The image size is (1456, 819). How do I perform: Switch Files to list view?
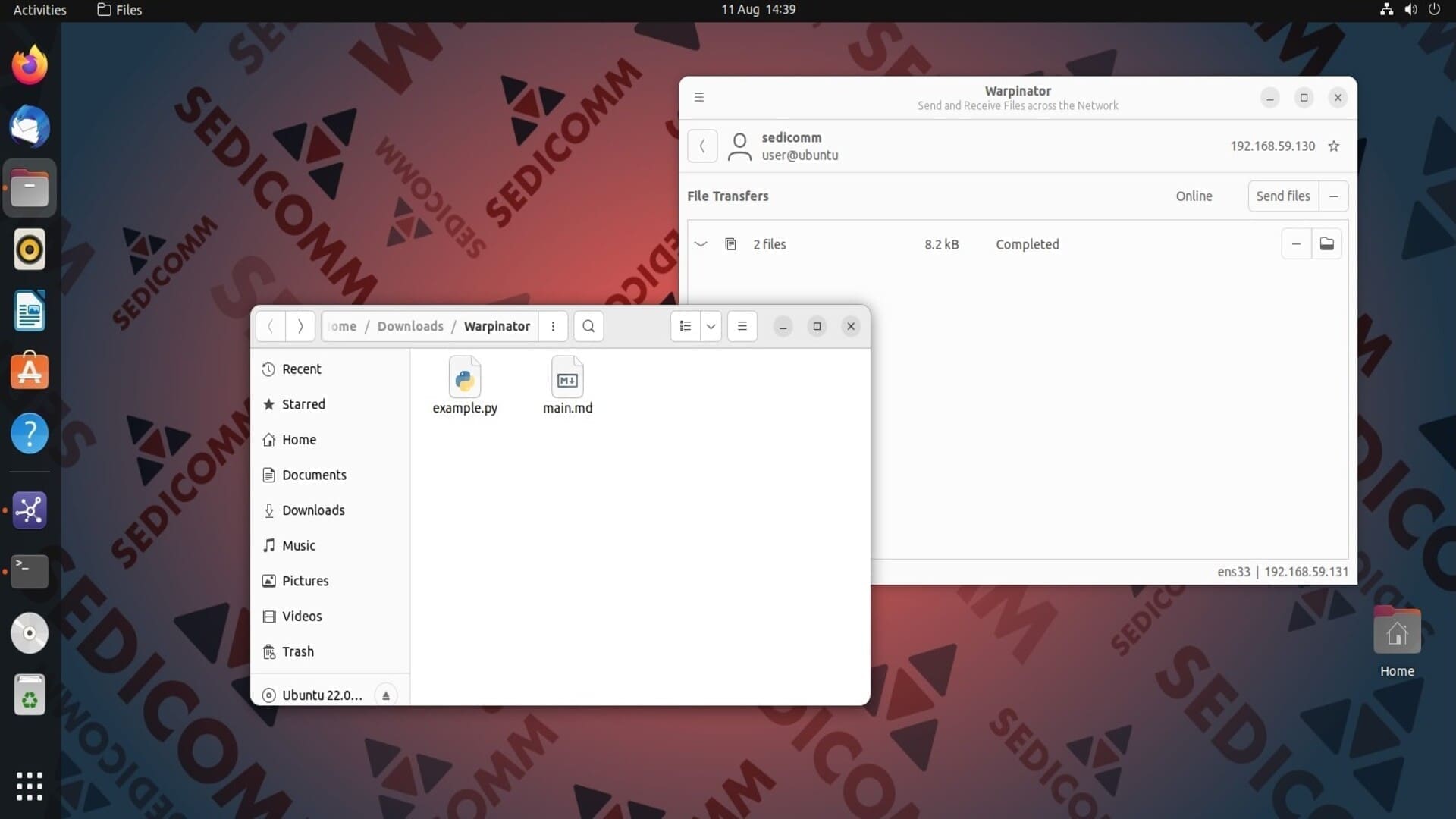coord(686,326)
